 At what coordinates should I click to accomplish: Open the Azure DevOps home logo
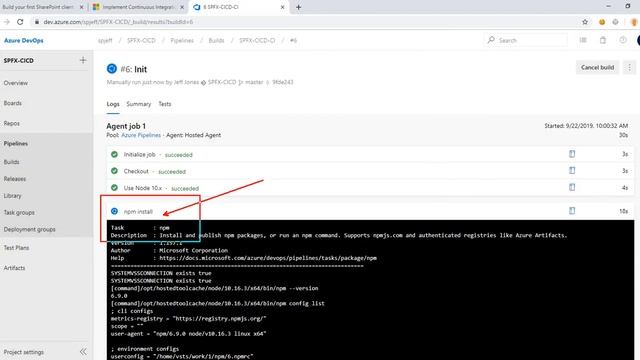pyautogui.click(x=24, y=40)
